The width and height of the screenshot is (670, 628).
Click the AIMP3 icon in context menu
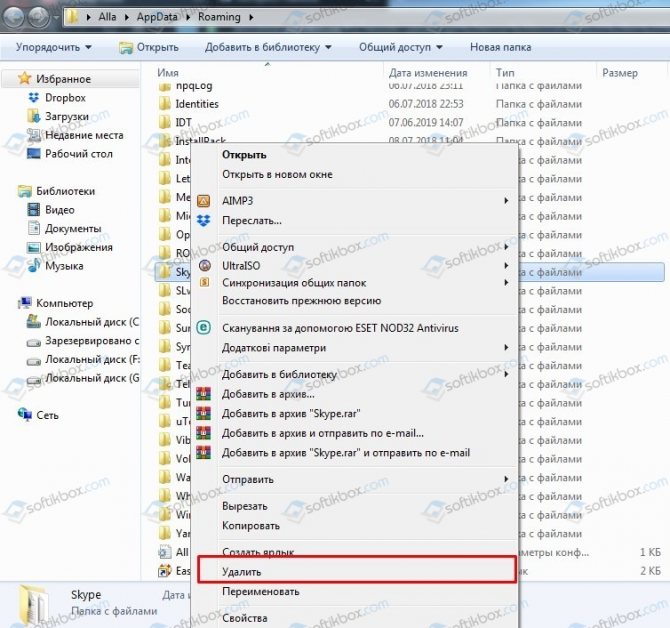click(203, 201)
